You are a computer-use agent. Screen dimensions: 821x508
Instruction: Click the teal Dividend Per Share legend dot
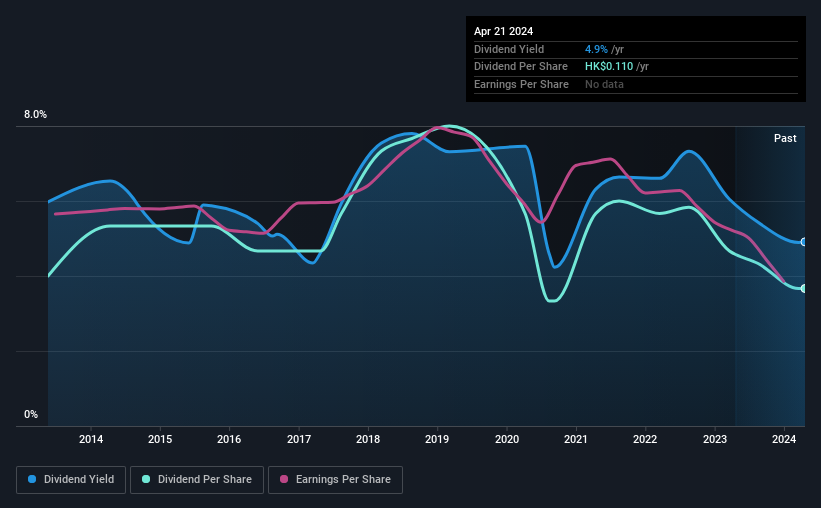point(146,479)
